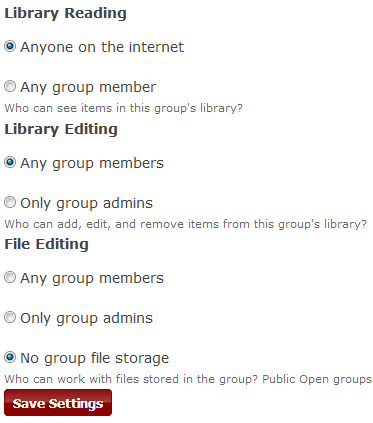Click the 'Any group member' label under Library Reading

(x=88, y=87)
